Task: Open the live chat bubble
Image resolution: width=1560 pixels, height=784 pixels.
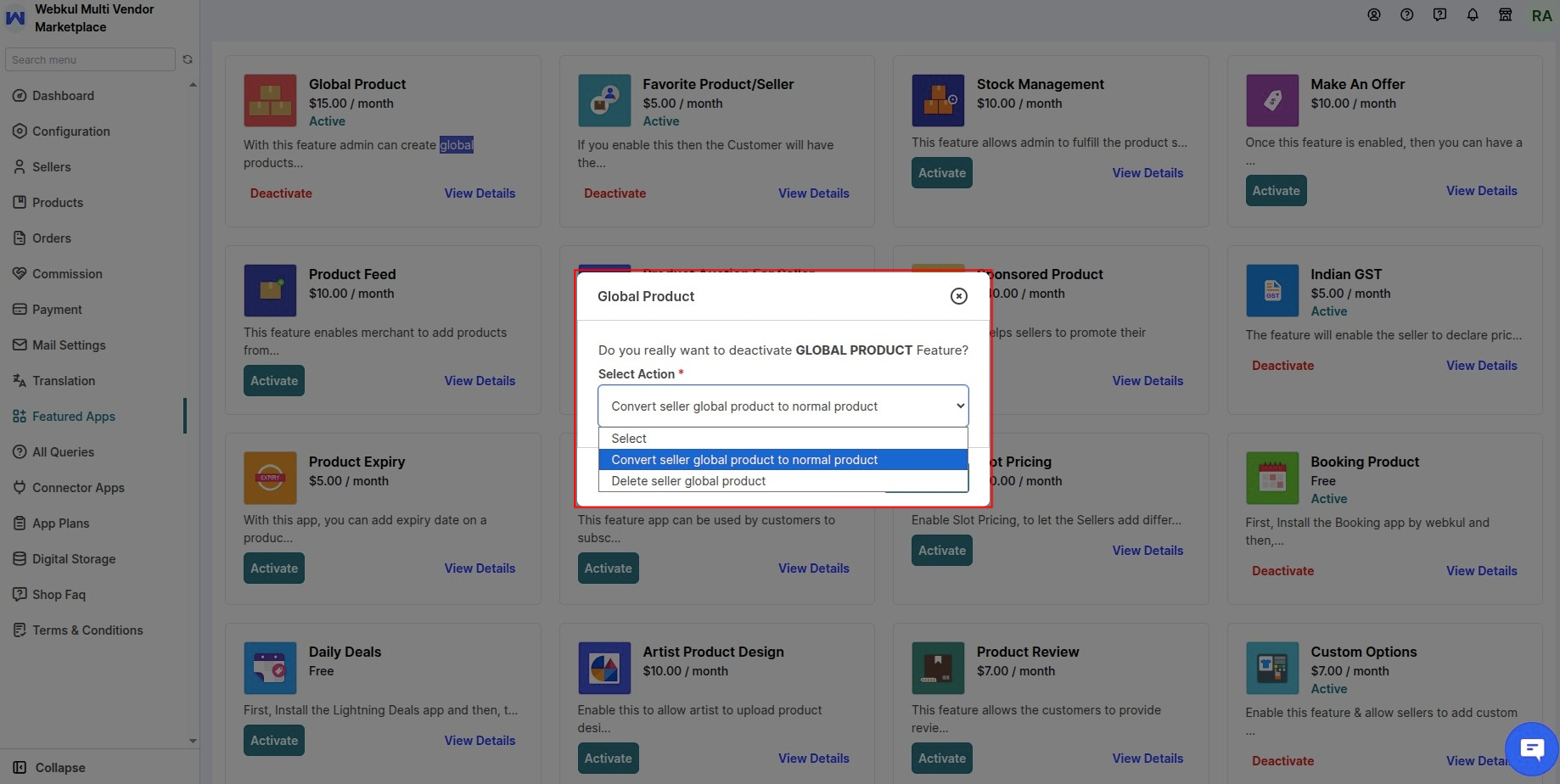Action: point(1532,748)
